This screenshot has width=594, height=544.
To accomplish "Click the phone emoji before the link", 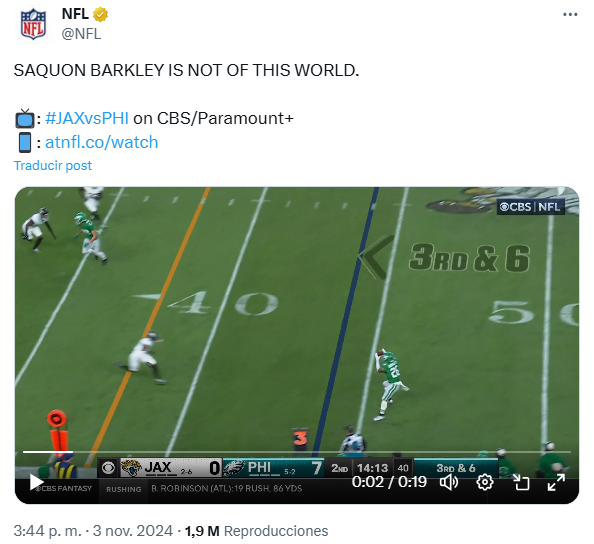I will click(x=25, y=142).
